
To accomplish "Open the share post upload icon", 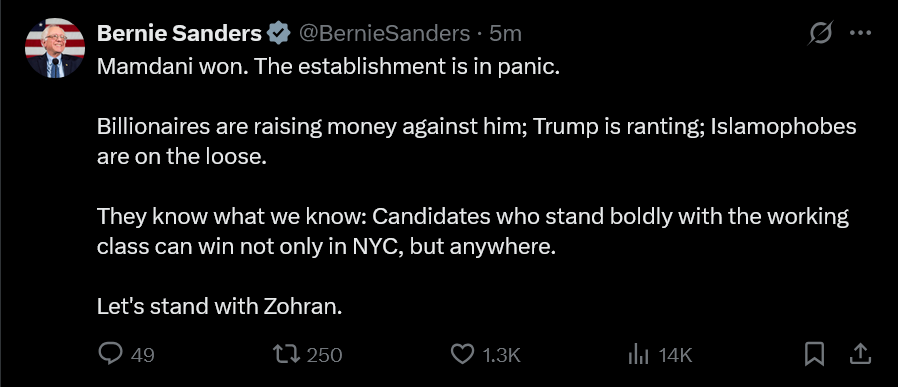I will 860,354.
